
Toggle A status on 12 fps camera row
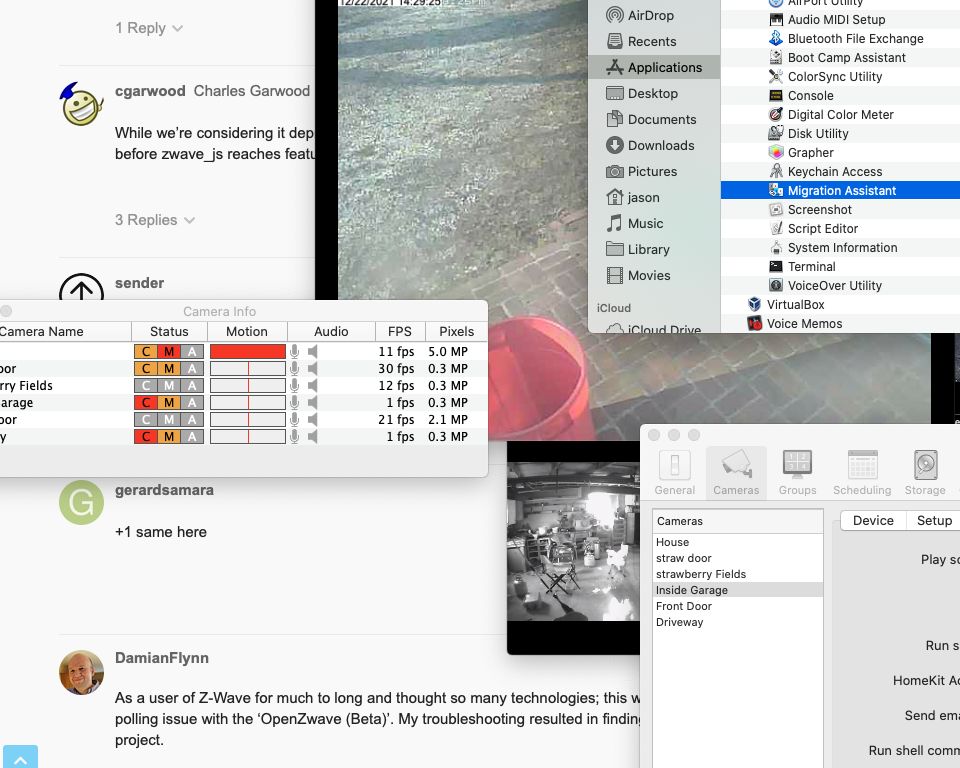point(192,386)
